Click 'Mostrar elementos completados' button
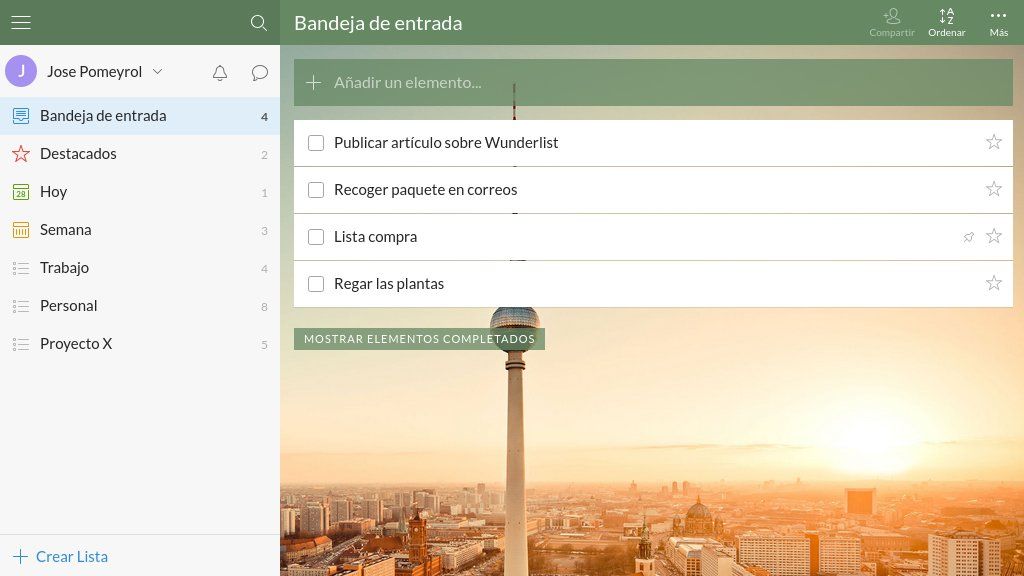This screenshot has width=1024, height=576. point(419,339)
